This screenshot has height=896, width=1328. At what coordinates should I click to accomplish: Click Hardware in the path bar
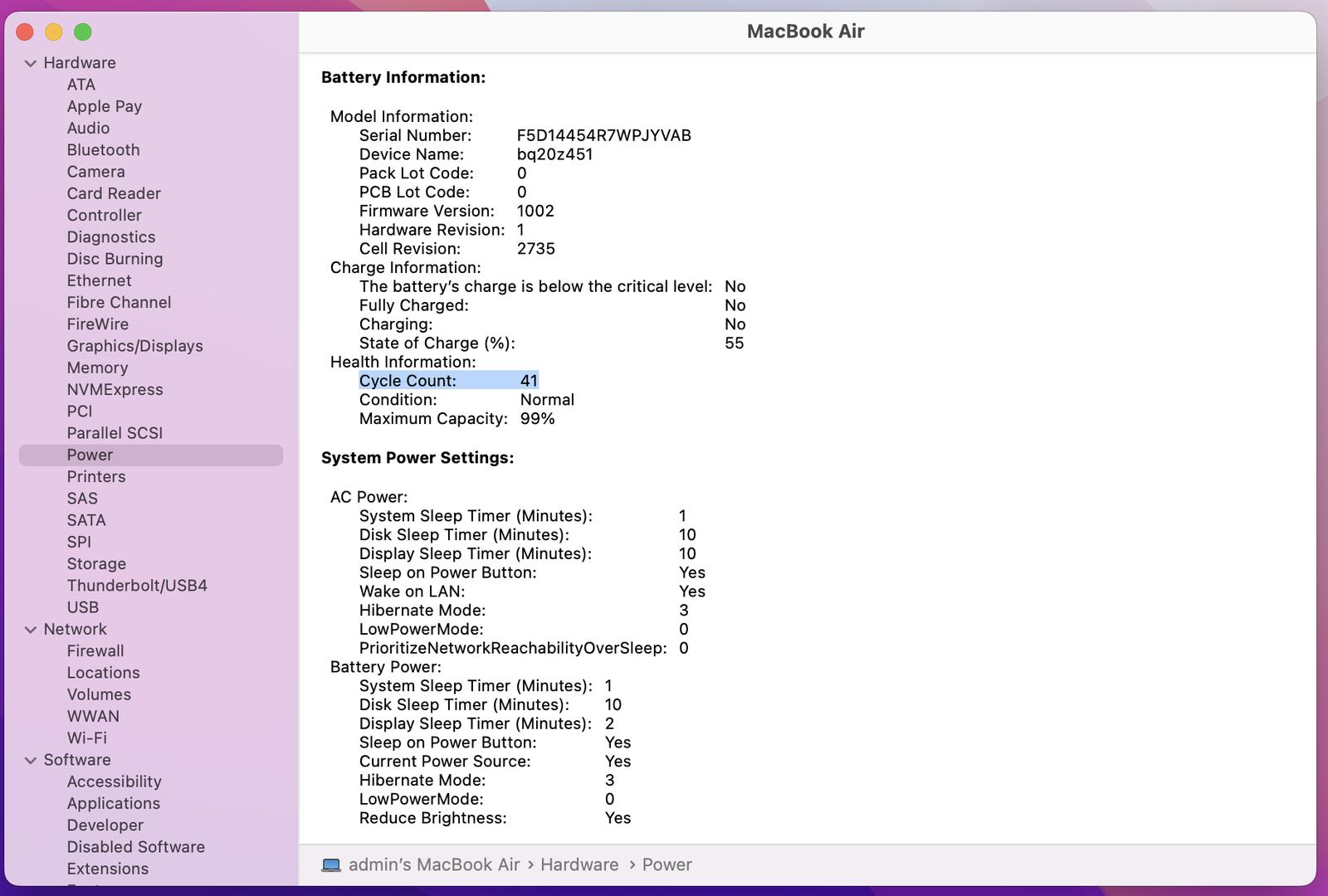pos(579,864)
